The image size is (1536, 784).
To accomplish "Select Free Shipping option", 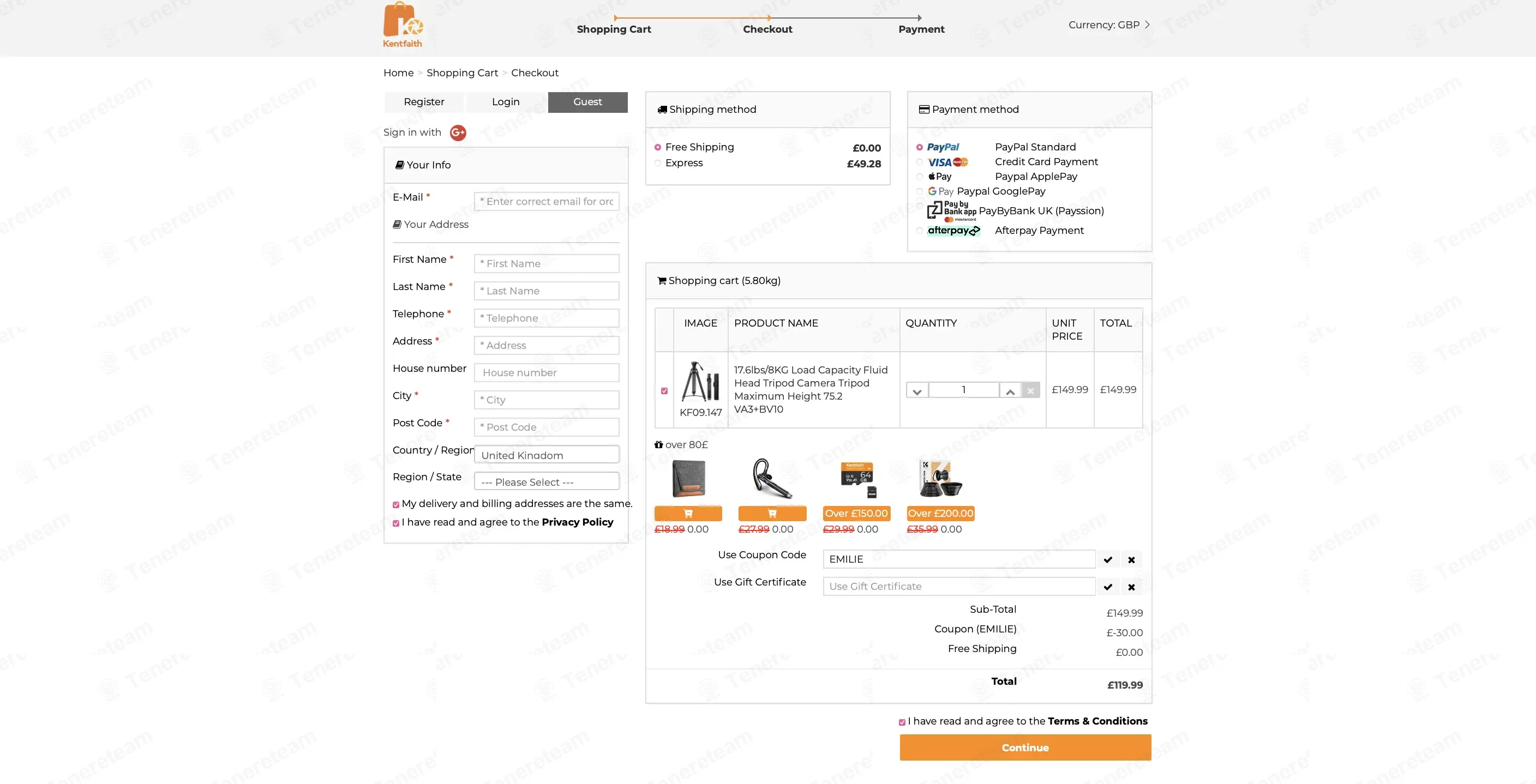I will [658, 147].
